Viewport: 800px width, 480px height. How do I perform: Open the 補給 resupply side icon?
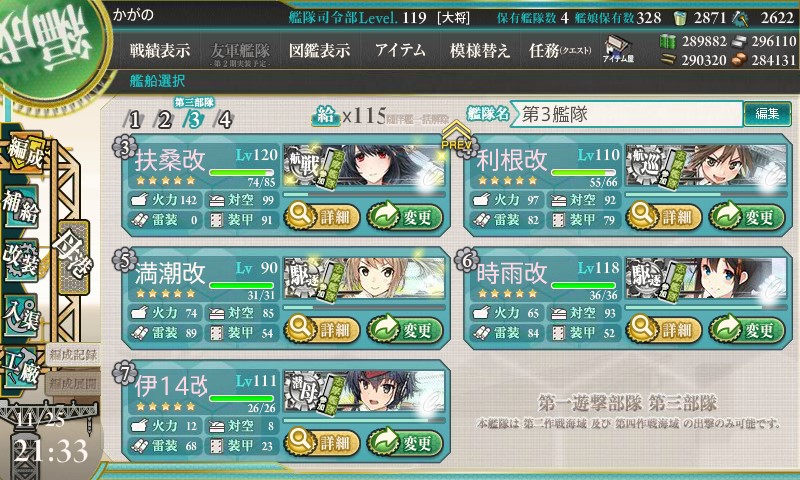coord(21,206)
